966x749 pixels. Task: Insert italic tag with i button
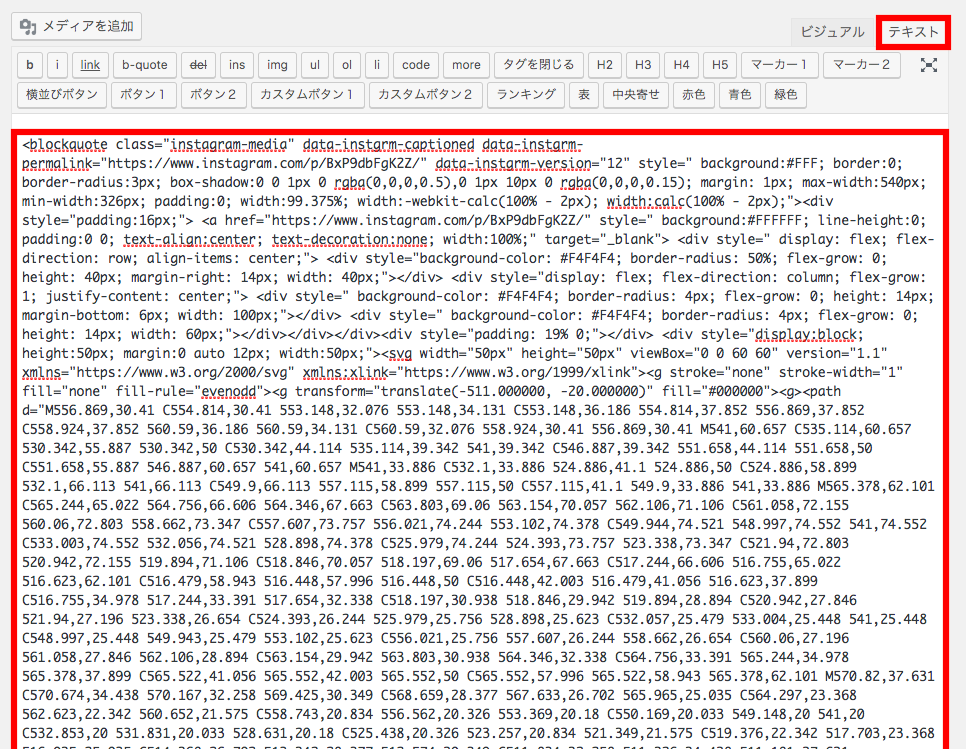tap(57, 65)
